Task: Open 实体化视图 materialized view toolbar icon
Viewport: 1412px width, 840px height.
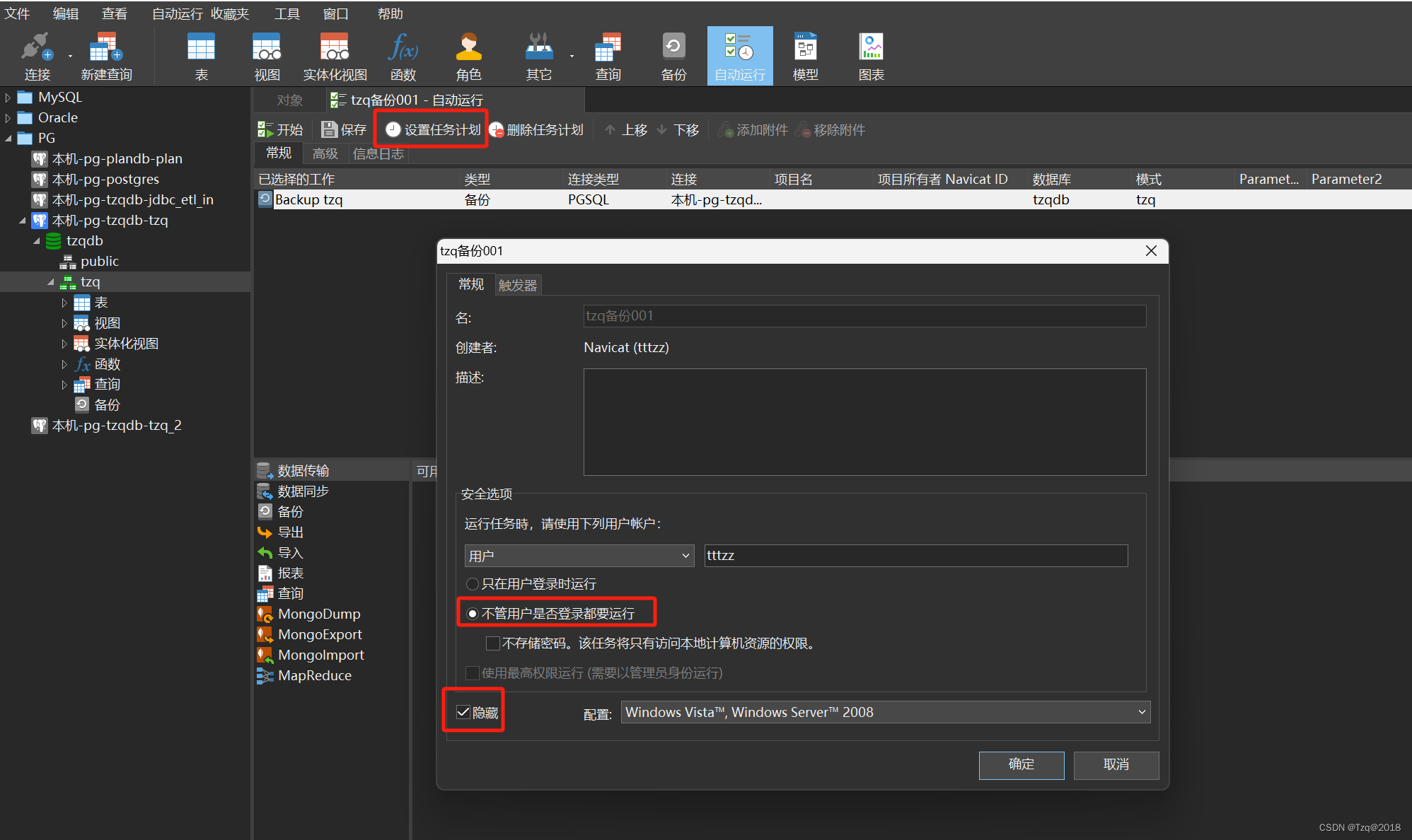Action: coord(335,57)
